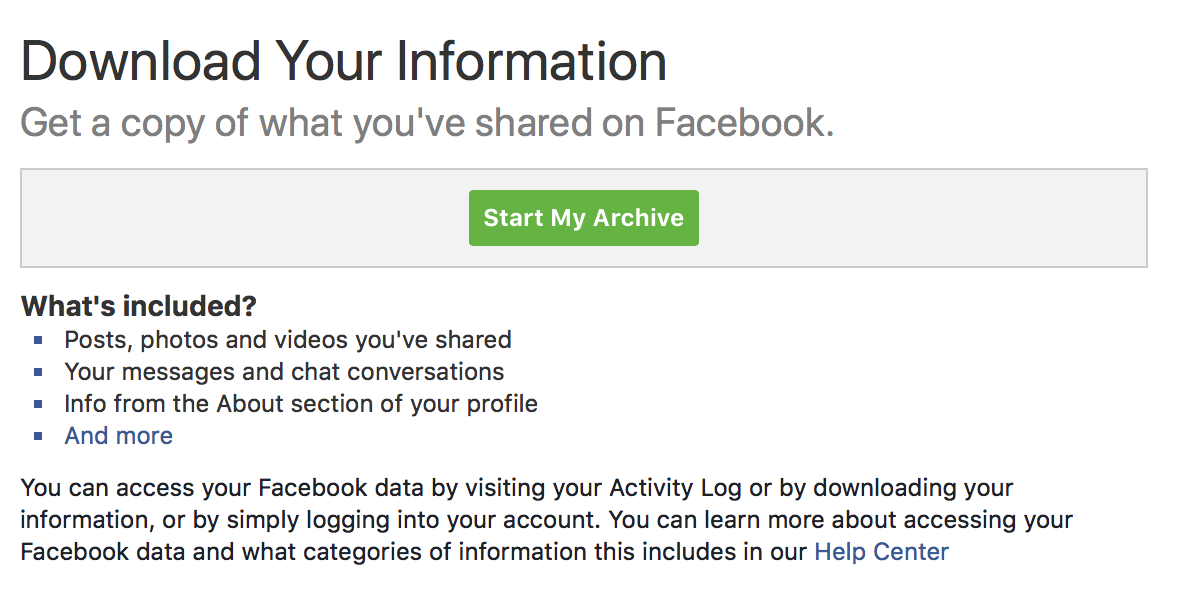Click the bullet beside Your messages item
Screen dimensions: 1186x604
click(x=39, y=372)
